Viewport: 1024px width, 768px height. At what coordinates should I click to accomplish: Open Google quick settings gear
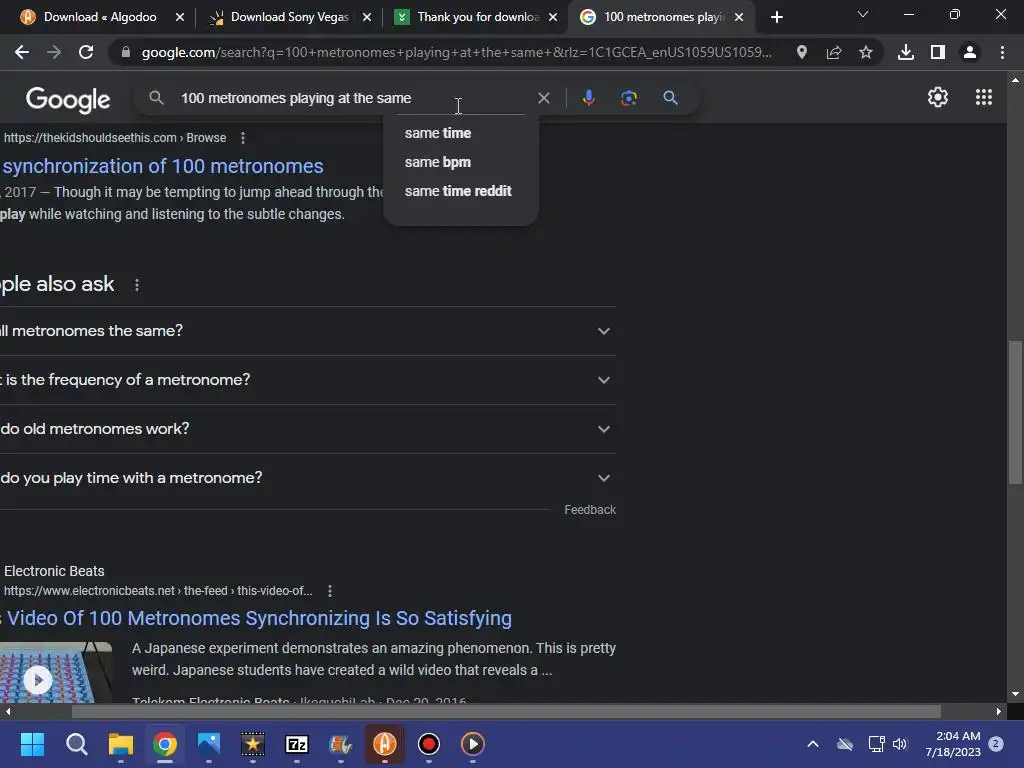point(938,97)
